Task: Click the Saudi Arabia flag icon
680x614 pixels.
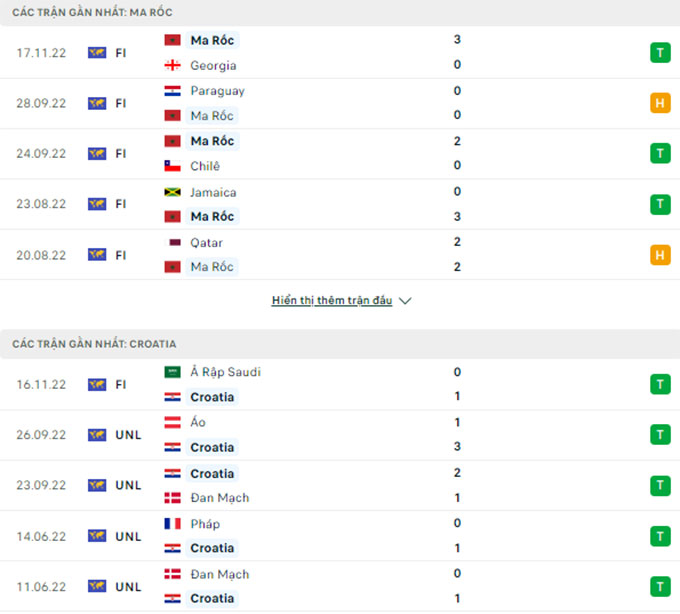Action: tap(171, 372)
